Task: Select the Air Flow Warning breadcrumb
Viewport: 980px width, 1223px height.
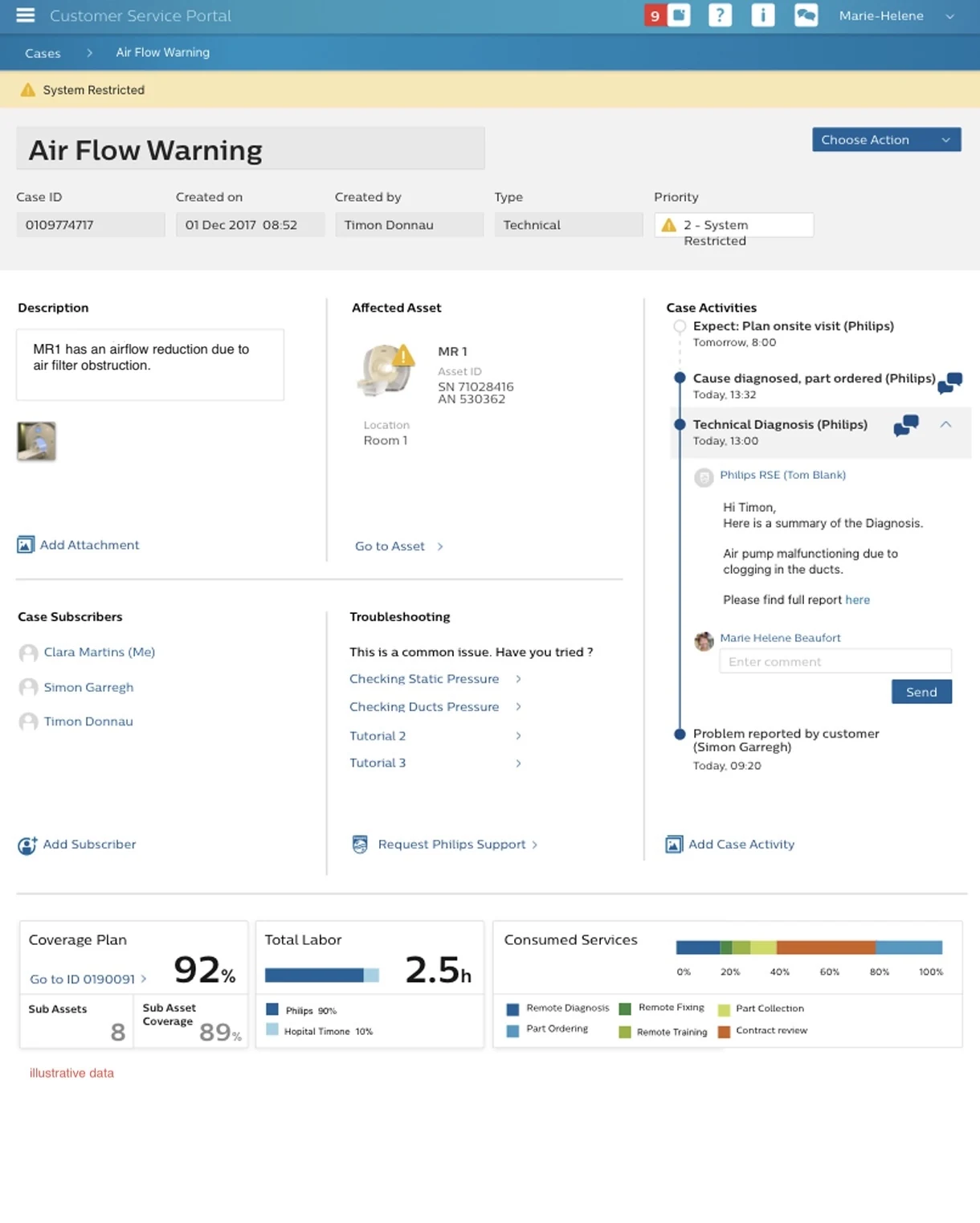Action: coord(163,52)
